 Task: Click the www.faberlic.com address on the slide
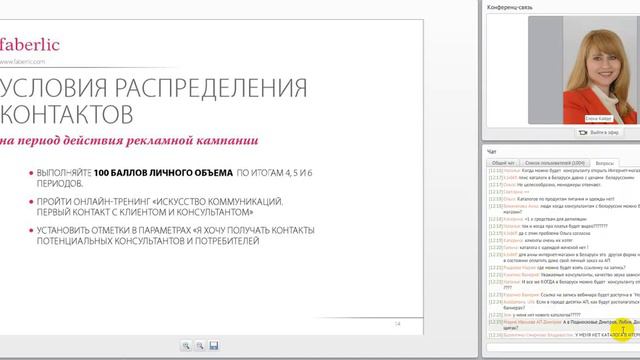click(x=22, y=62)
